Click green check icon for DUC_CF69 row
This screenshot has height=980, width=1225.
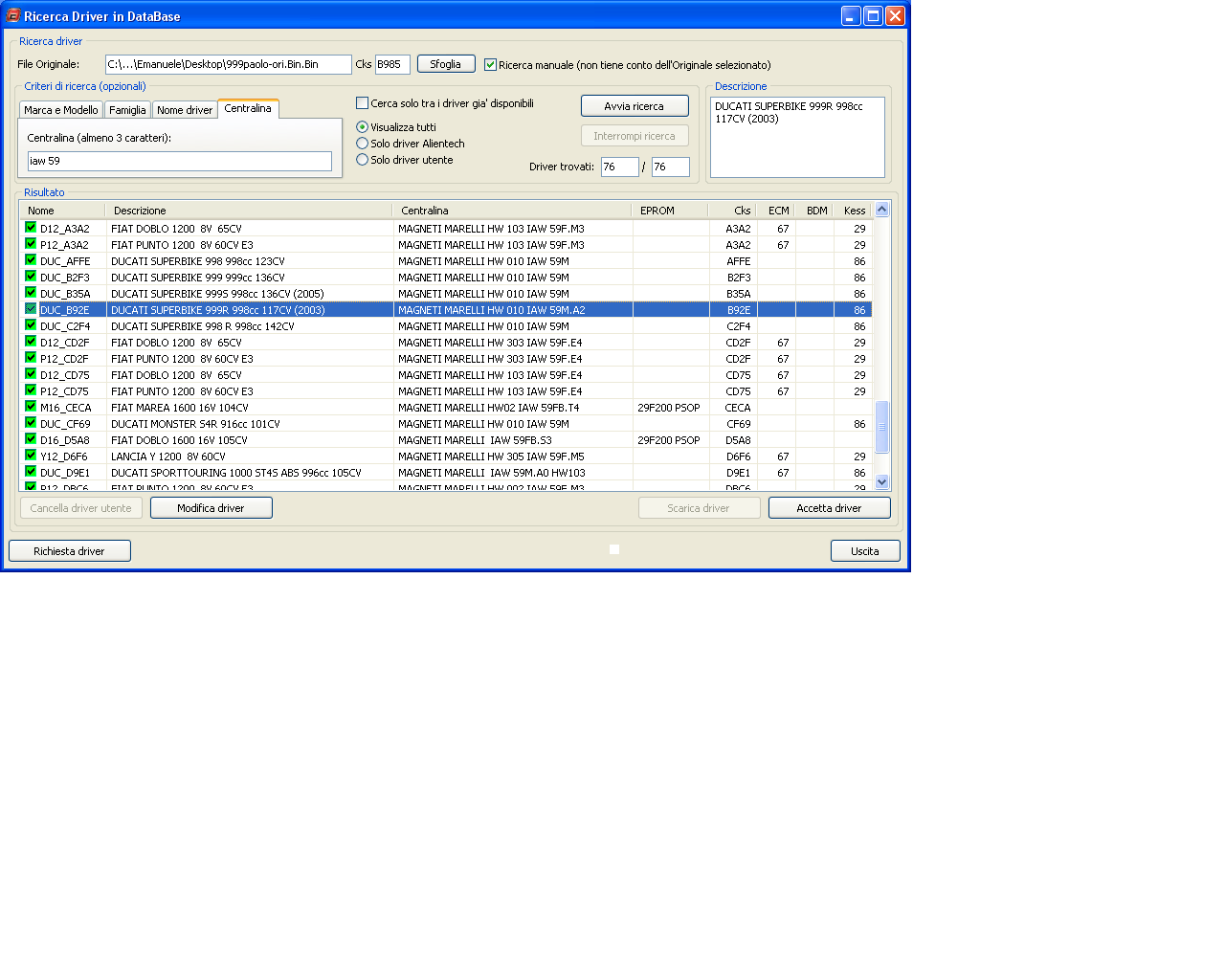31,423
